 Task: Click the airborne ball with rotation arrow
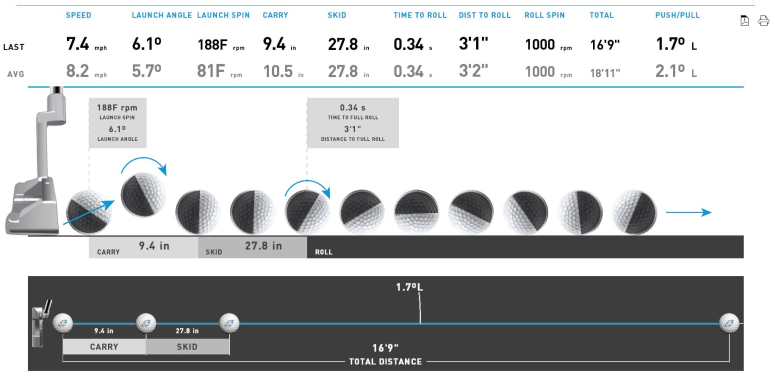(x=143, y=194)
